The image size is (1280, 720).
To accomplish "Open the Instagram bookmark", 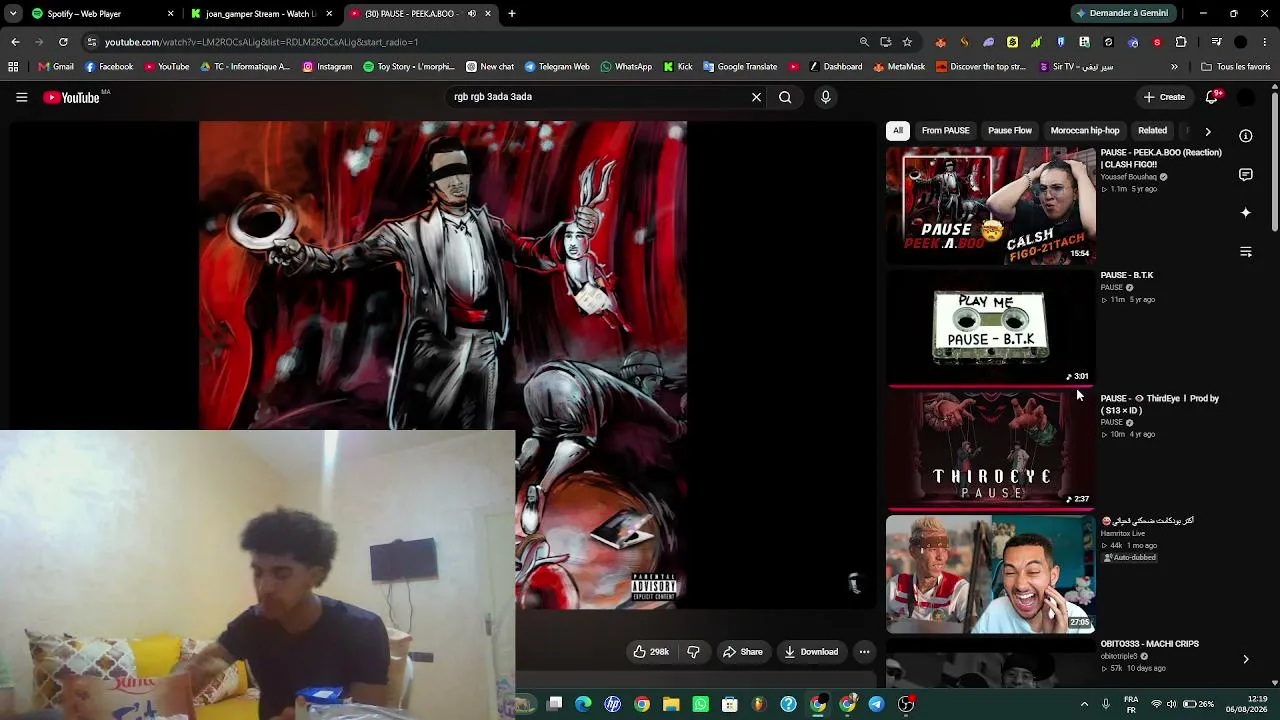I will (327, 67).
